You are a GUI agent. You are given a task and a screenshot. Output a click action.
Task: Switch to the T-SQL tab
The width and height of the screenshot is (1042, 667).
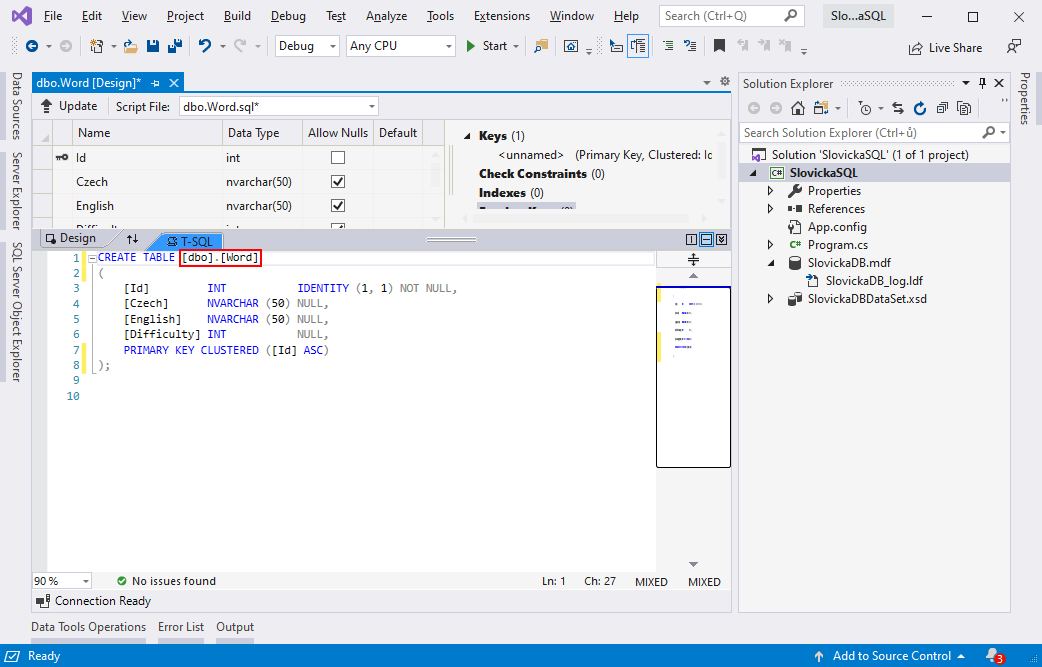pos(190,242)
